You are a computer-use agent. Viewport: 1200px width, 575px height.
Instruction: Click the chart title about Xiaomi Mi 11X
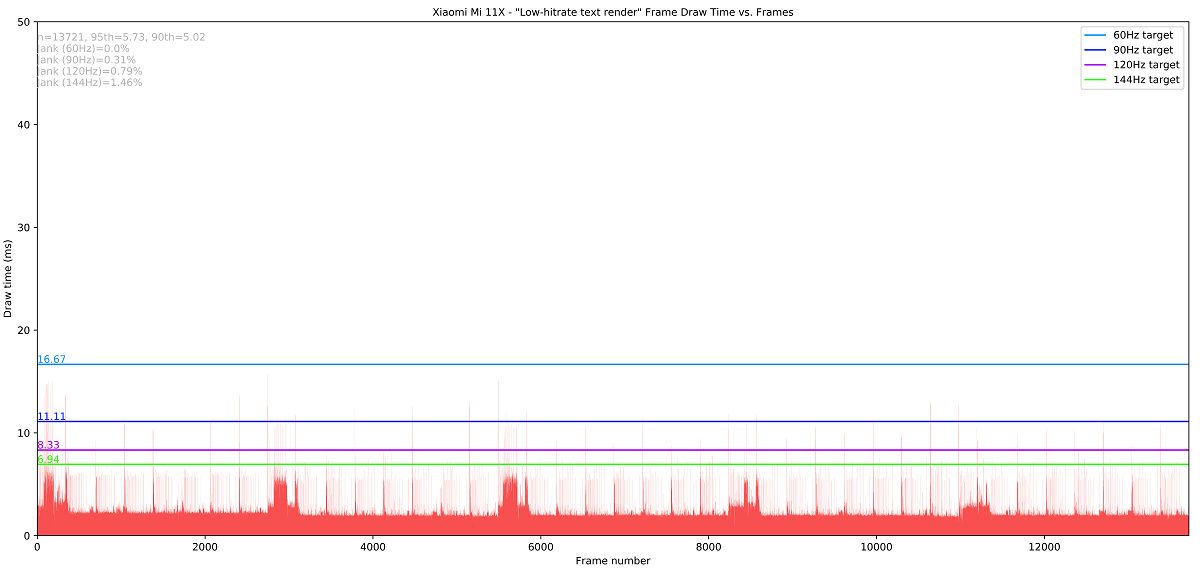point(612,12)
